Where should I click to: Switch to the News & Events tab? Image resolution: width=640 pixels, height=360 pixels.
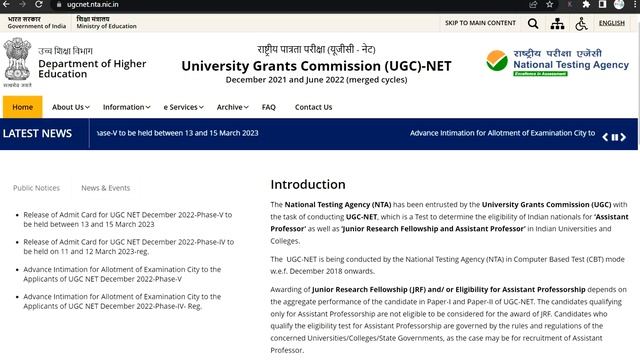coord(105,188)
